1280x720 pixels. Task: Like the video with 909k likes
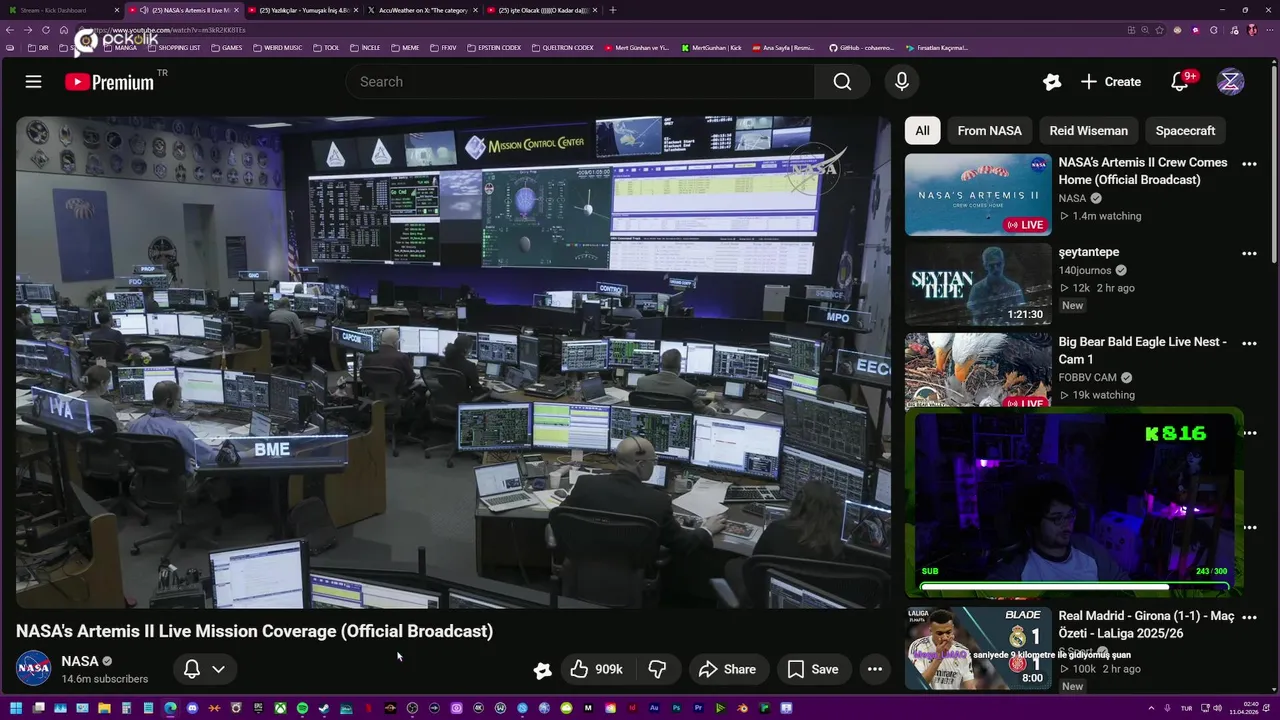[x=596, y=669]
